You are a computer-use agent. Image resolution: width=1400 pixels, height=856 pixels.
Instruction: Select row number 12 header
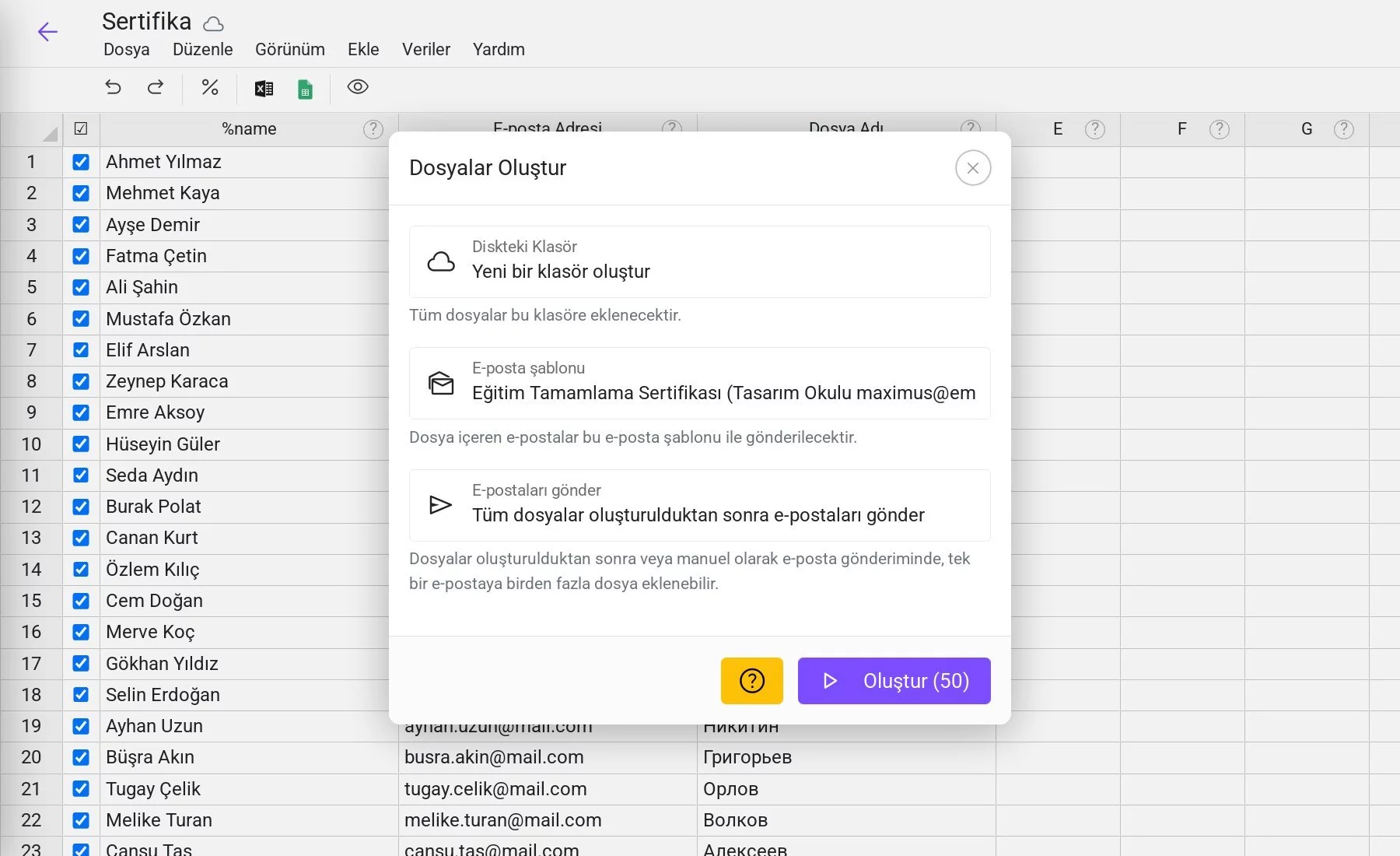[x=31, y=507]
